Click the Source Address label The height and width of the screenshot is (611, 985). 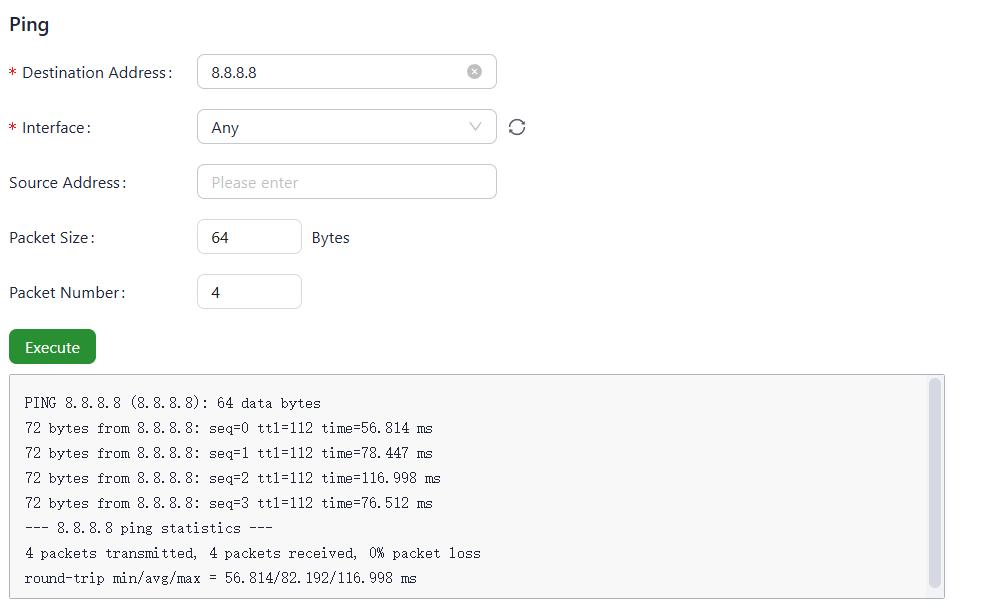[x=66, y=183]
